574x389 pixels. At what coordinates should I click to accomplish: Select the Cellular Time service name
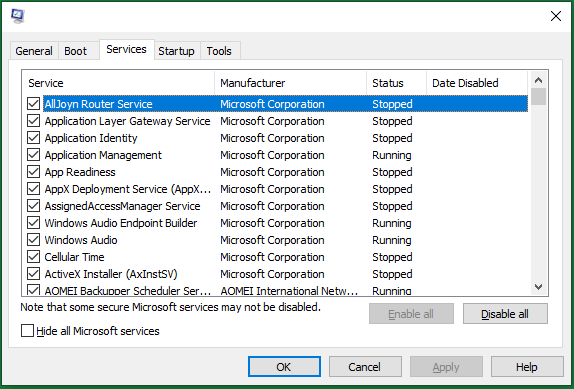[74, 257]
